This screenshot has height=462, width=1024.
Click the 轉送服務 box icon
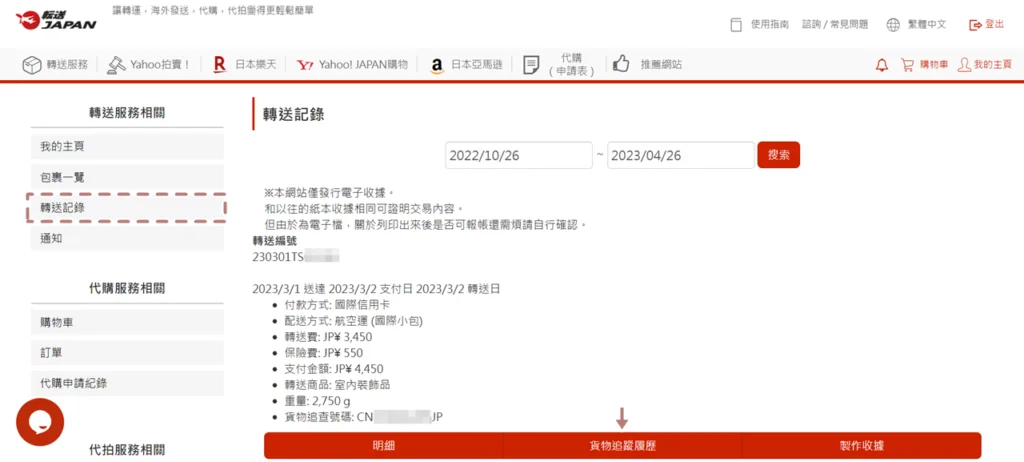[32, 65]
